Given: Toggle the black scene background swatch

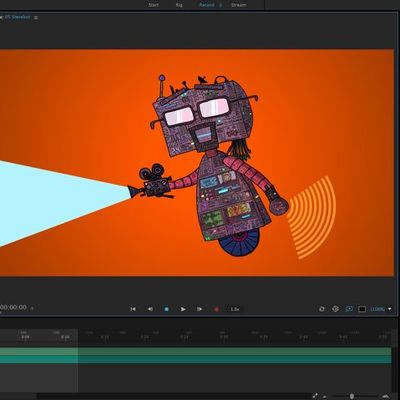Looking at the screenshot, I should (362, 309).
